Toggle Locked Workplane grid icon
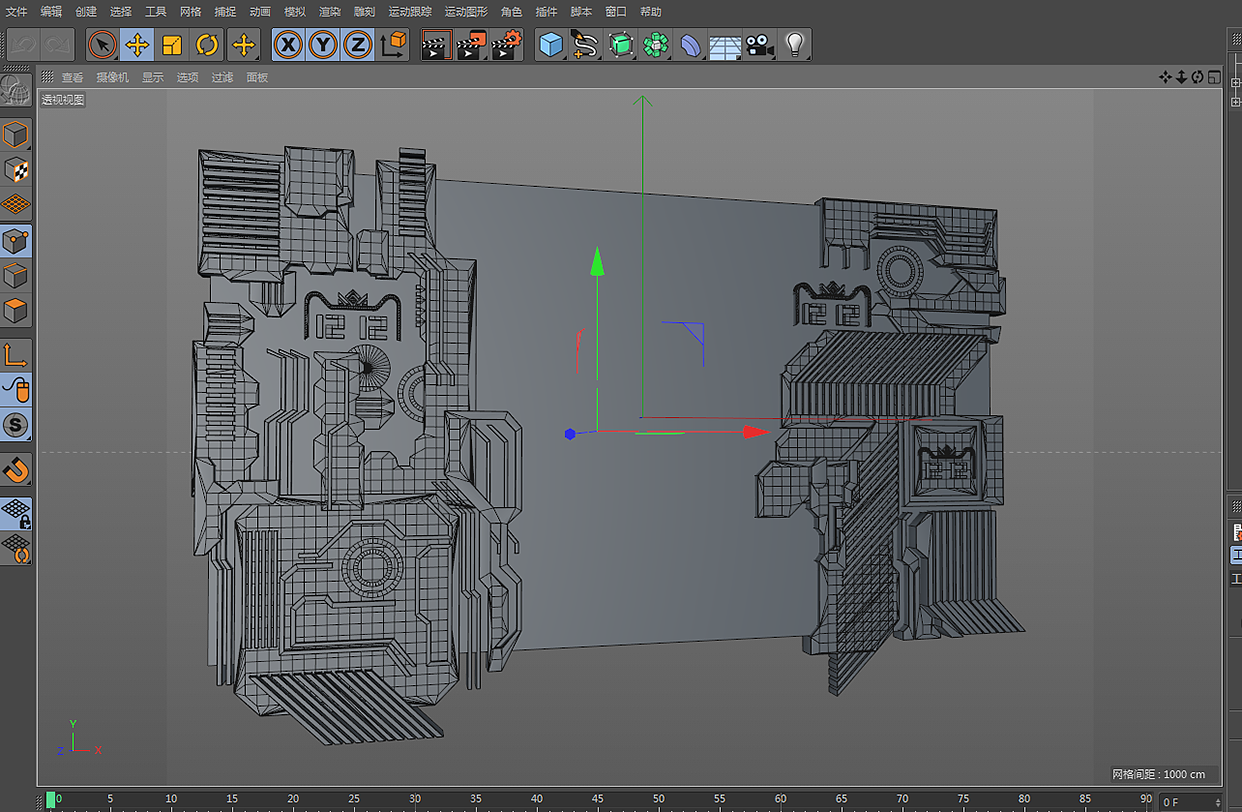1242x812 pixels. coord(16,513)
